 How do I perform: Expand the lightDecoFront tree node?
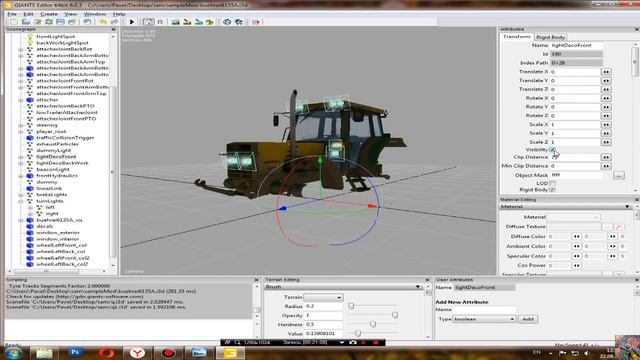(21, 157)
